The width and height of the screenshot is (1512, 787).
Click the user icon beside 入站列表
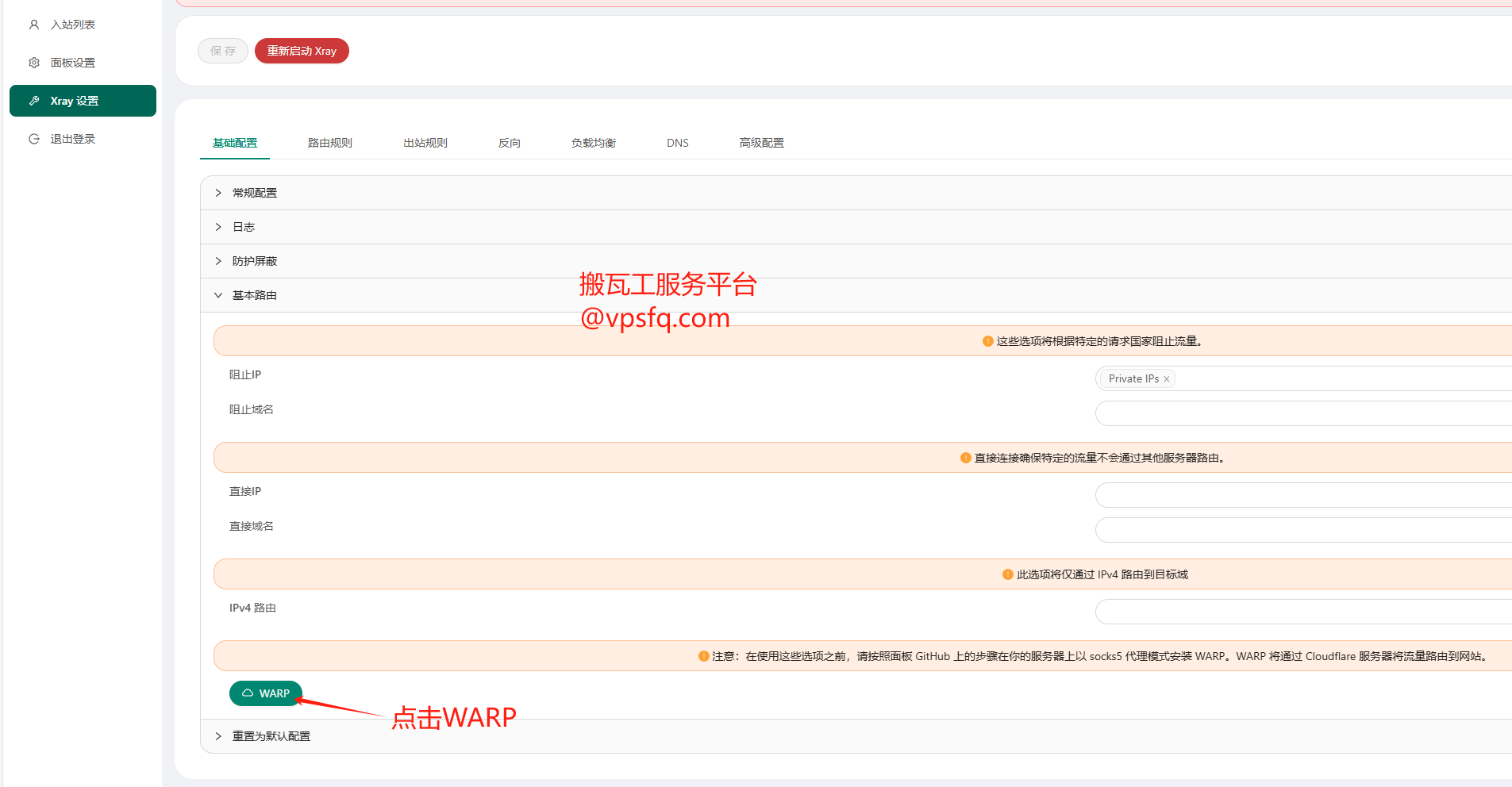34,25
